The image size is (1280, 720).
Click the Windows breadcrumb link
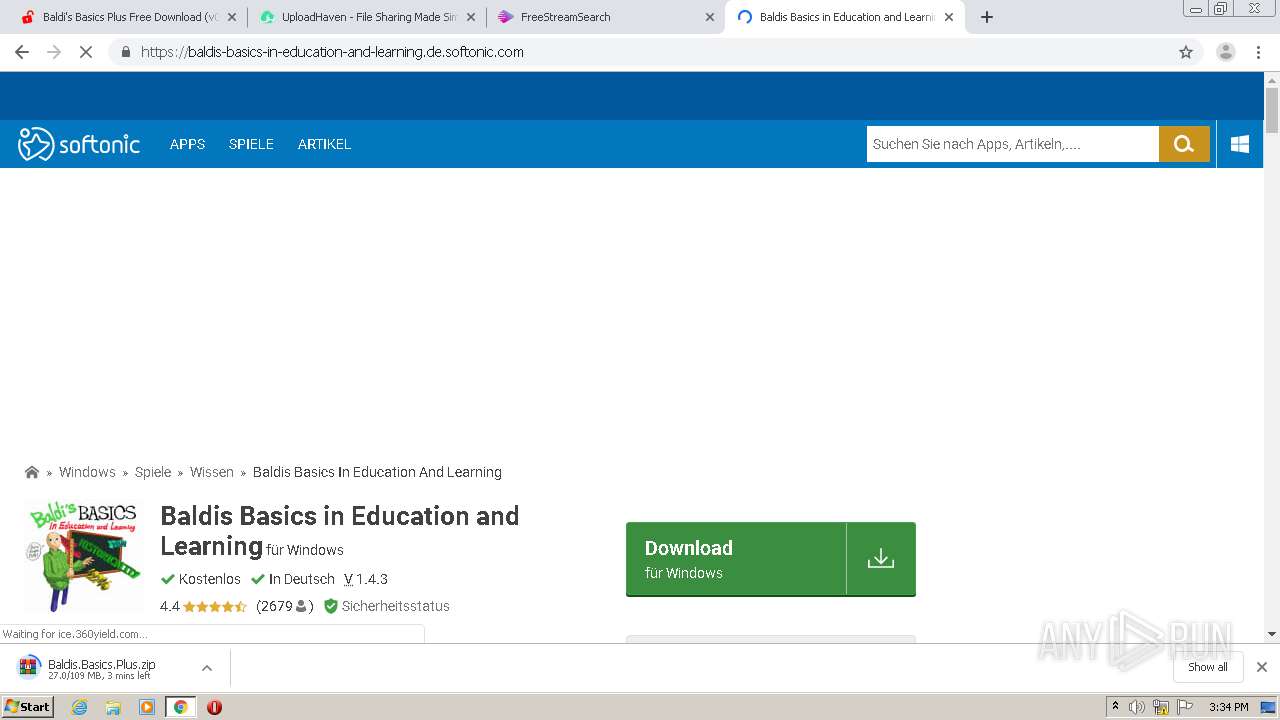[x=87, y=472]
